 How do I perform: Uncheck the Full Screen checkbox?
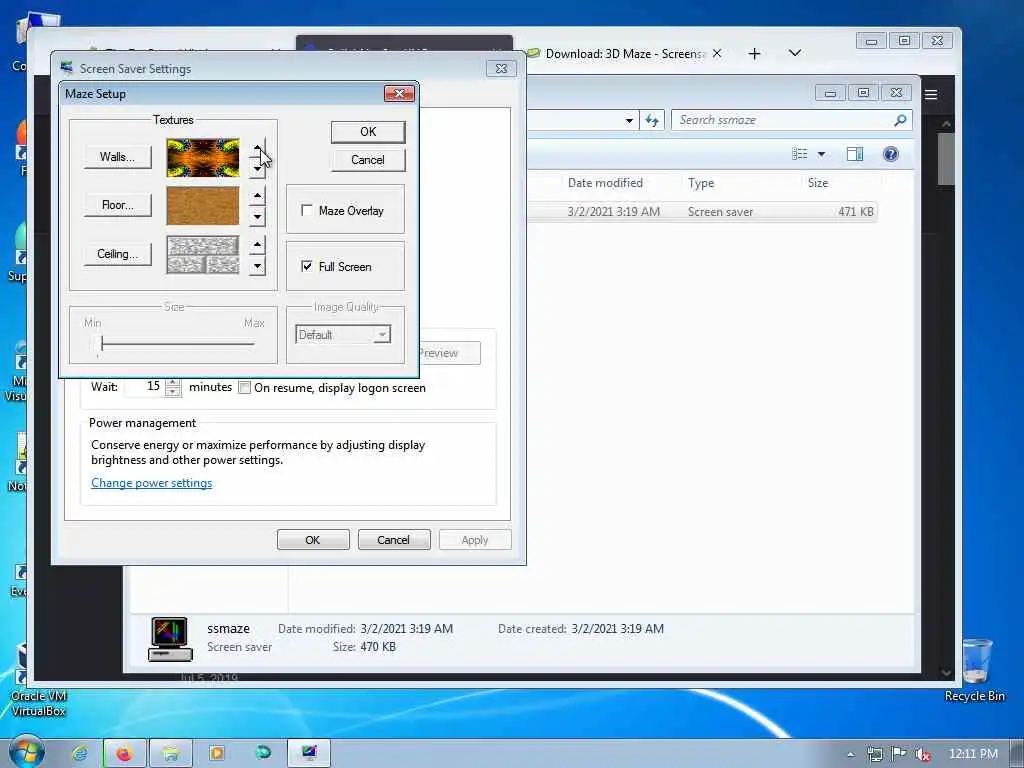click(x=306, y=266)
